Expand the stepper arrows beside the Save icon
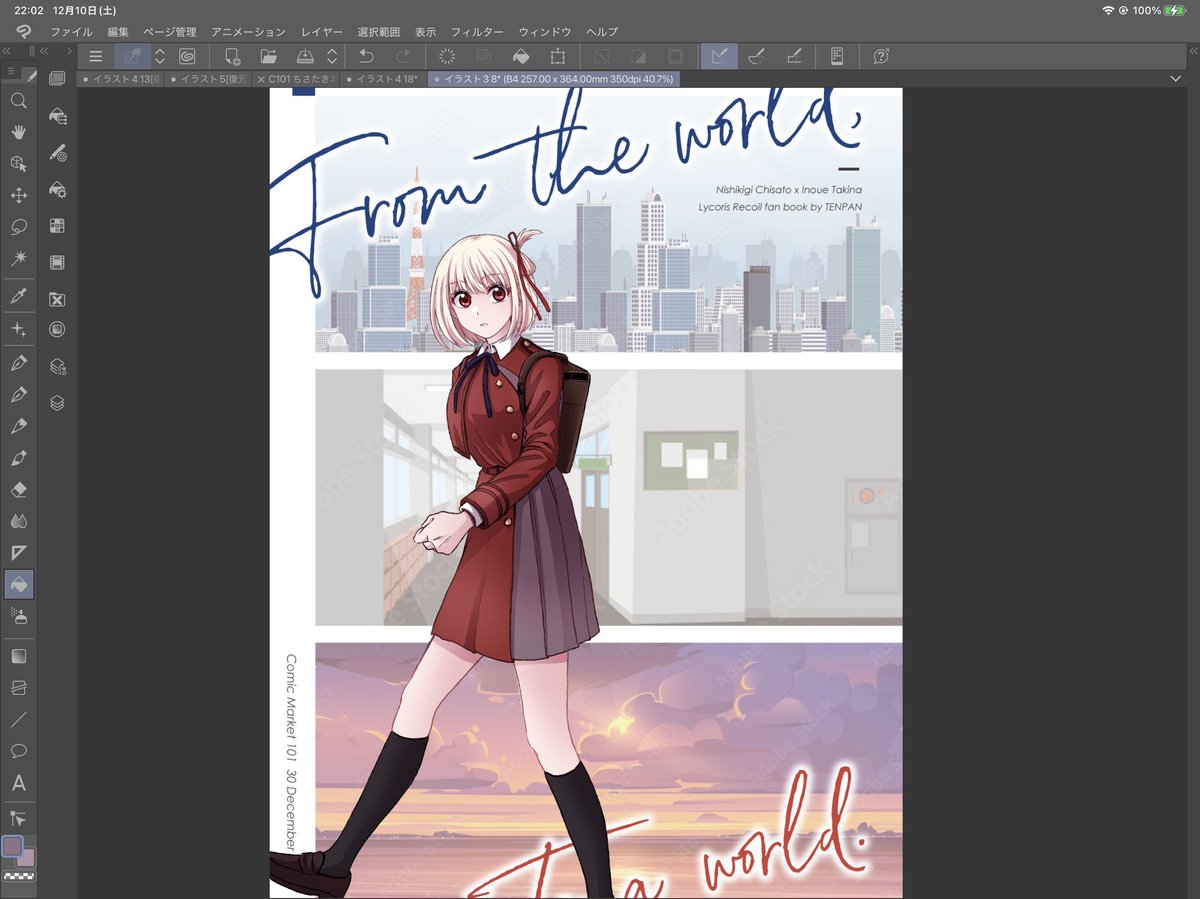The image size is (1200, 899). (332, 57)
